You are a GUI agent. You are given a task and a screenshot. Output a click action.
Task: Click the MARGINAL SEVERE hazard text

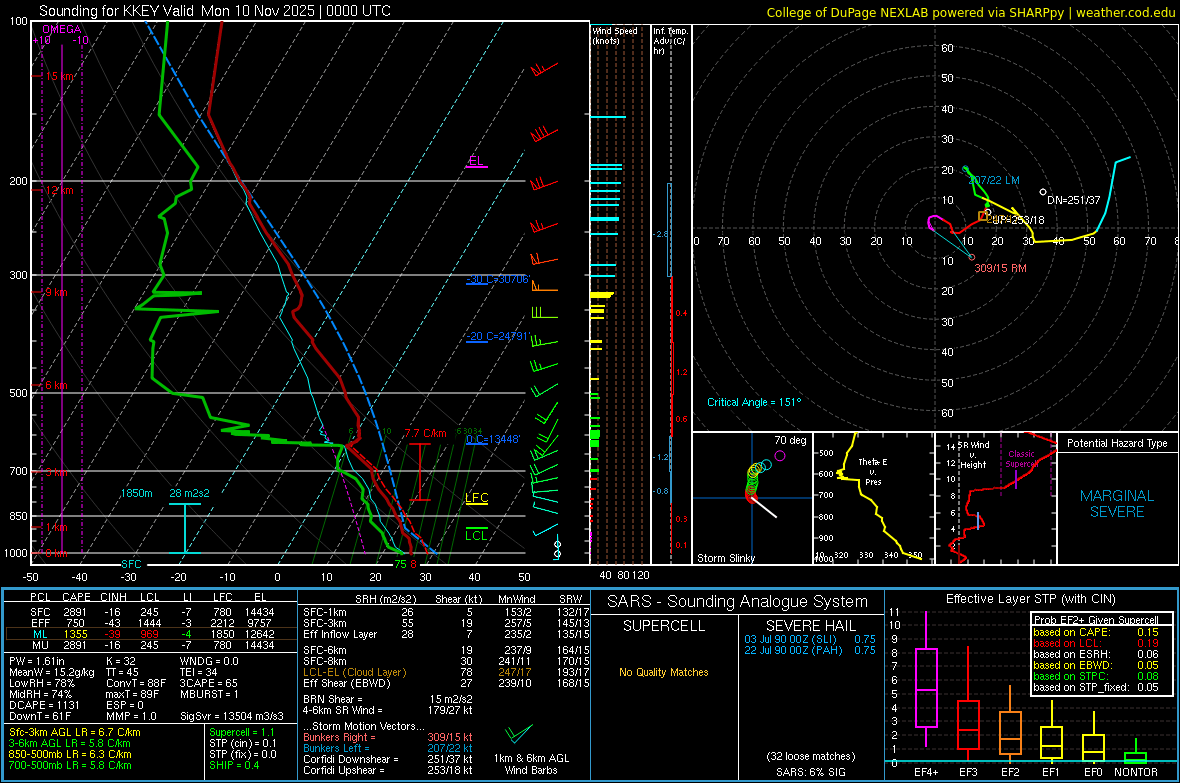1117,504
